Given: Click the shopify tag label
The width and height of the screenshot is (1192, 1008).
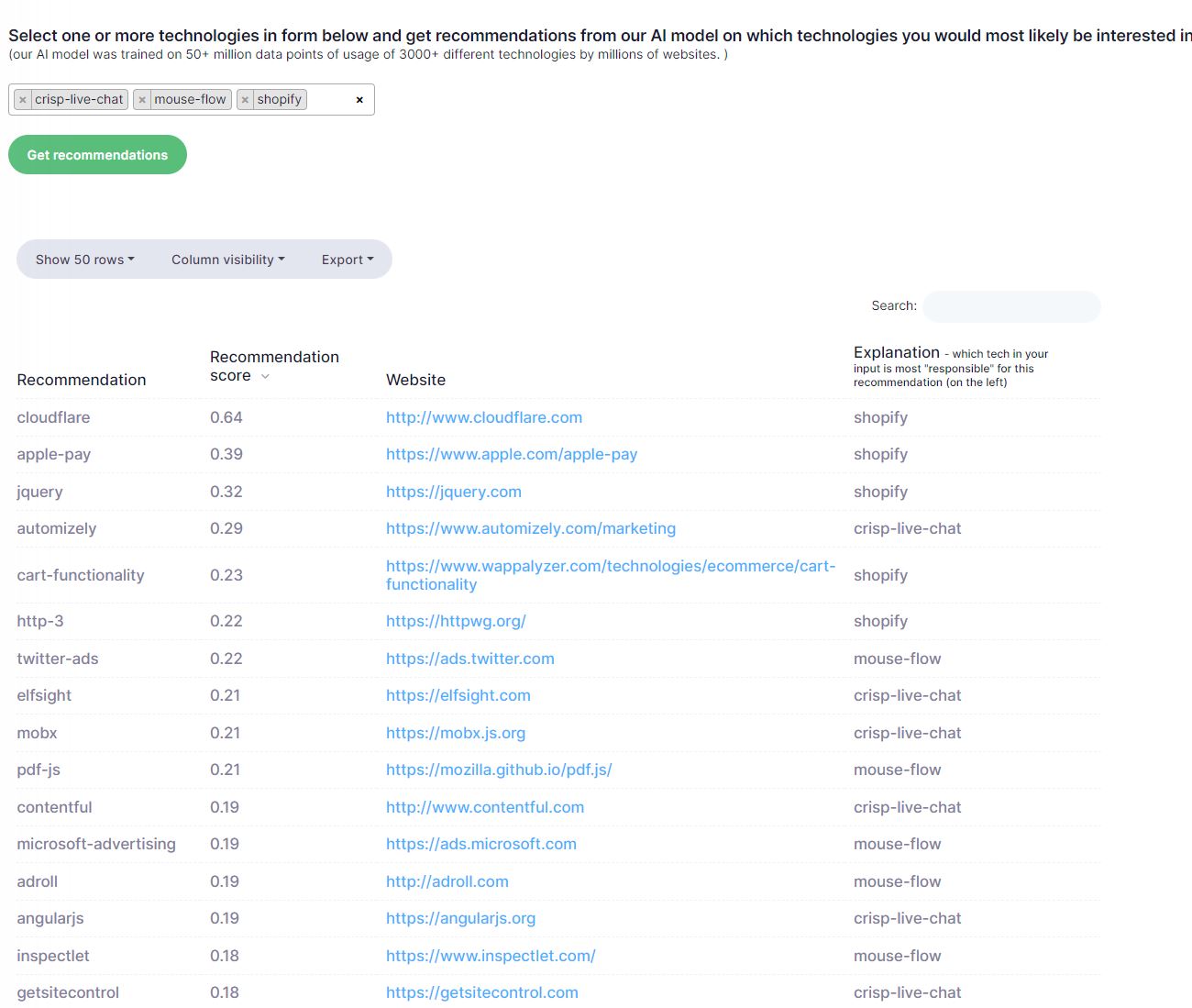Looking at the screenshot, I should [x=279, y=100].
